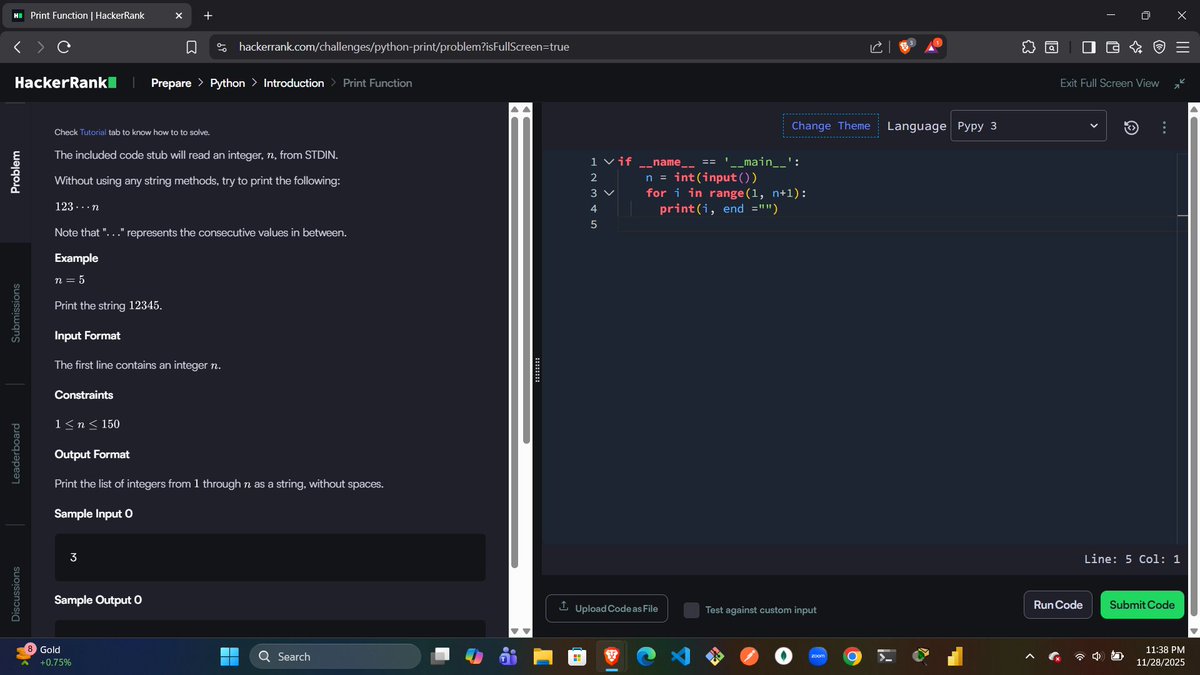Click the Upload Code as File control
The image size is (1200, 675).
tap(606, 608)
